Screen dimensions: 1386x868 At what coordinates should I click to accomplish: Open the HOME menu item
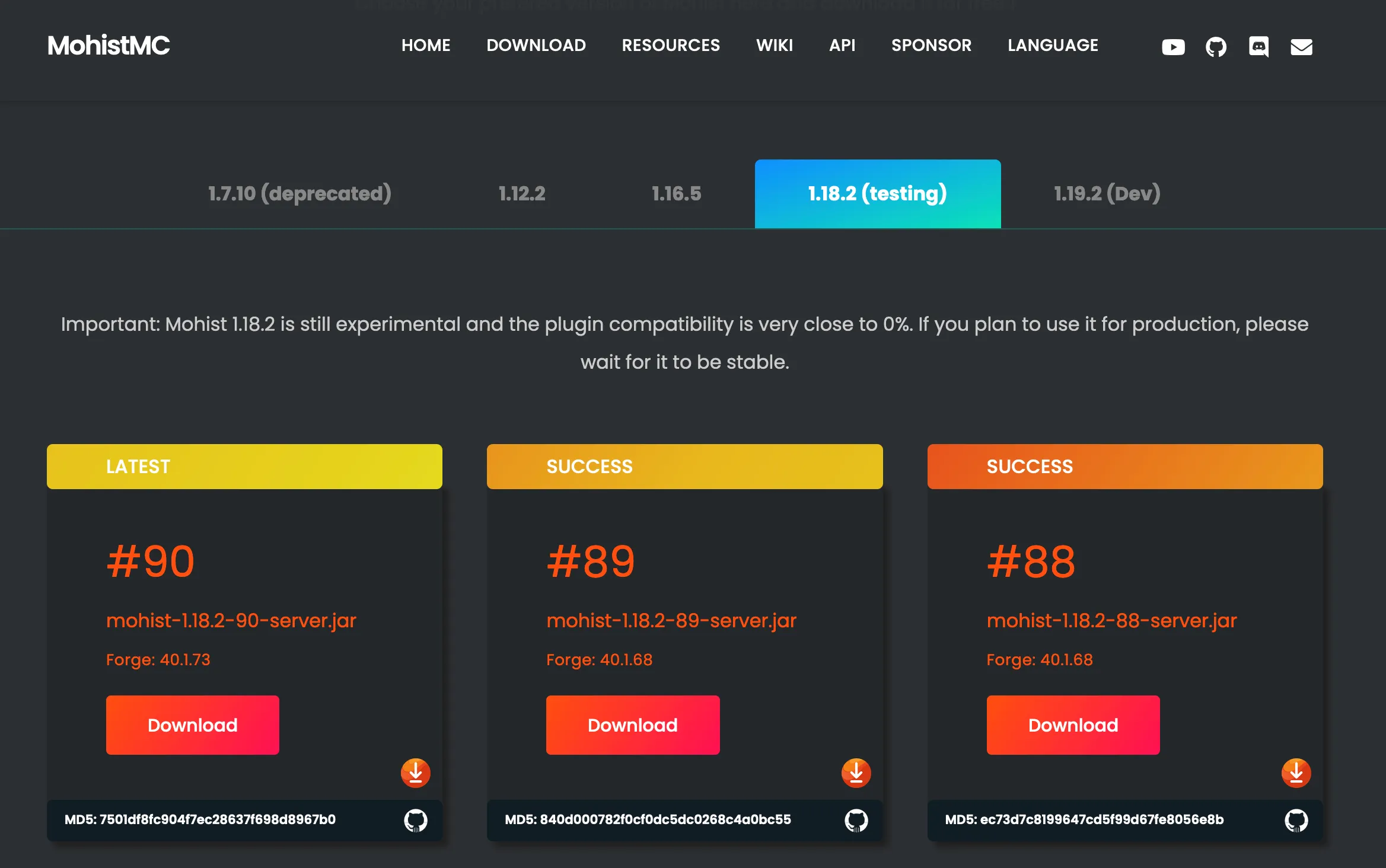[426, 45]
